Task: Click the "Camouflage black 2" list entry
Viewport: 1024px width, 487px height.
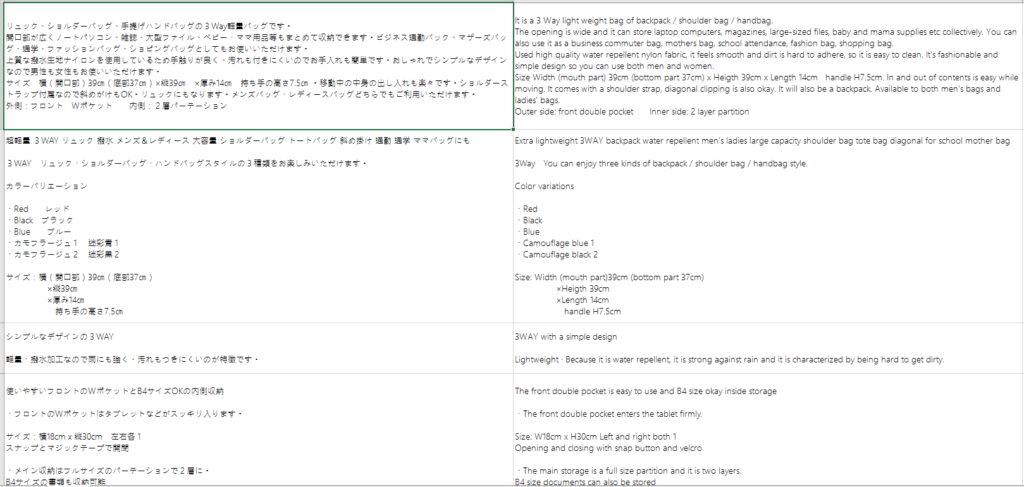Action: [x=560, y=255]
